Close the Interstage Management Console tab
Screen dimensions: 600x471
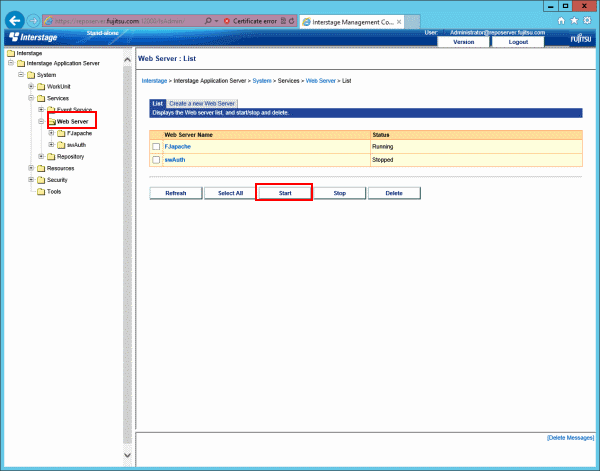coord(399,22)
